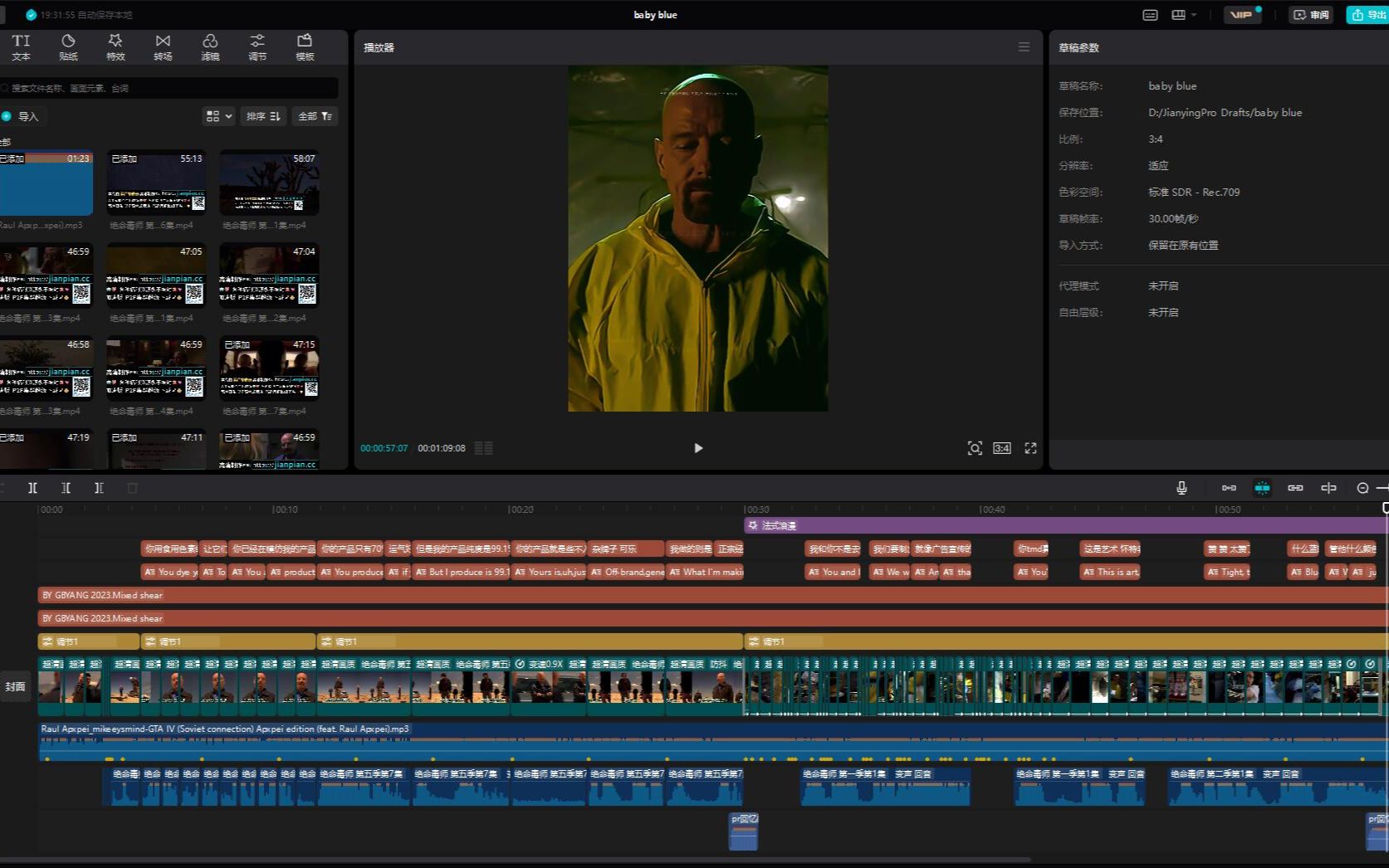This screenshot has width=1389, height=868.
Task: Select the split clip tool in timeline toolbar
Action: coord(32,488)
